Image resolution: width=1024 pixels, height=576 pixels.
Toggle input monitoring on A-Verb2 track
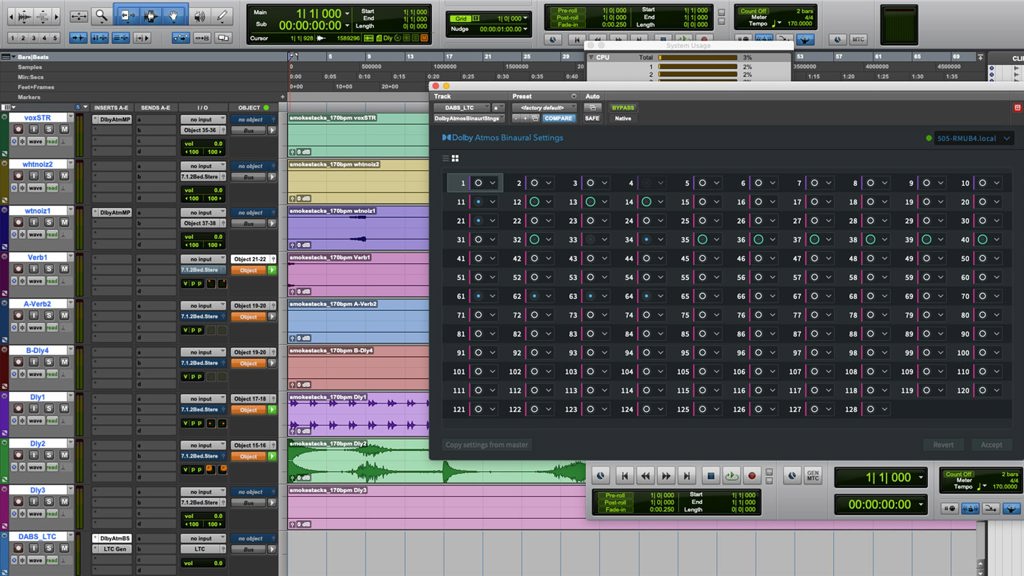[33, 315]
